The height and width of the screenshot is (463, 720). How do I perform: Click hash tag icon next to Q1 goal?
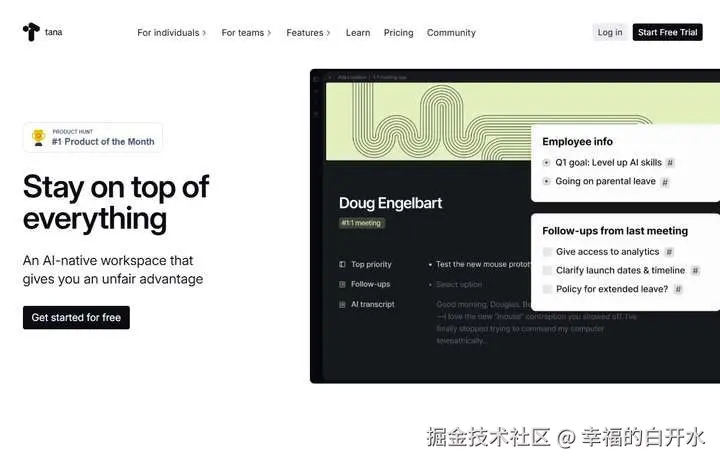[x=670, y=163]
